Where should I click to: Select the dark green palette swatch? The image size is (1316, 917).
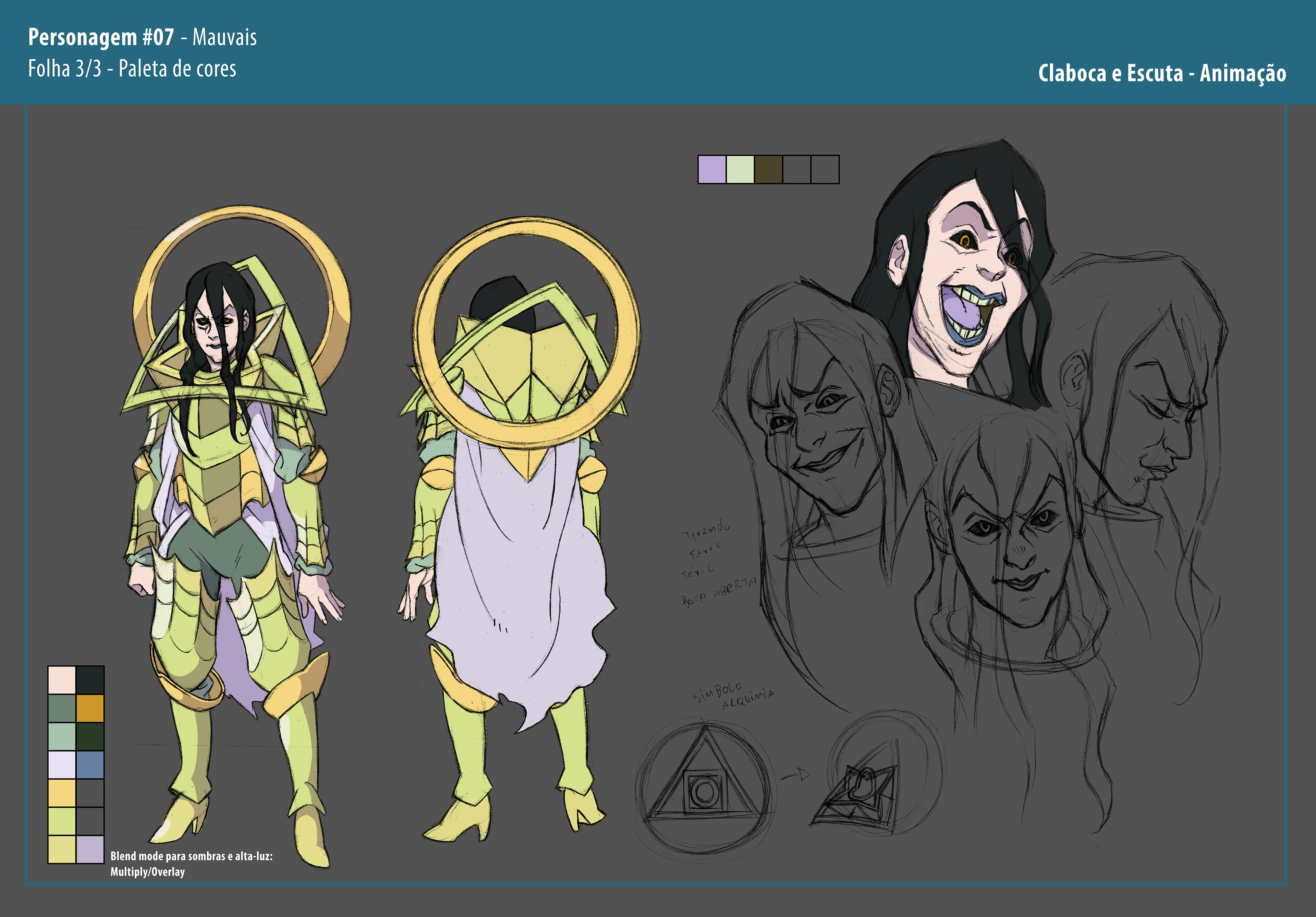[90, 736]
